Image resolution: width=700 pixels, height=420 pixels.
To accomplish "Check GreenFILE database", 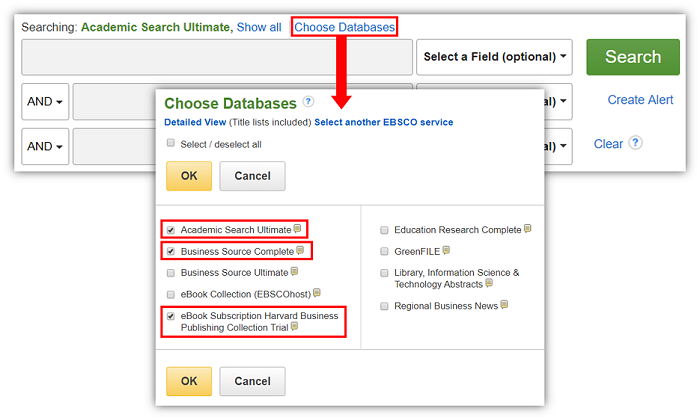I will point(384,251).
